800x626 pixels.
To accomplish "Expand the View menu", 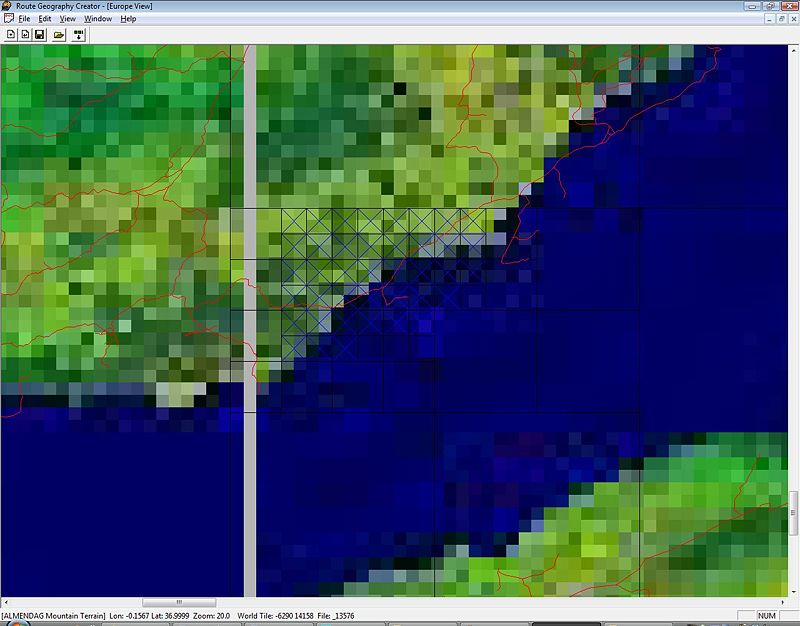I will point(67,19).
